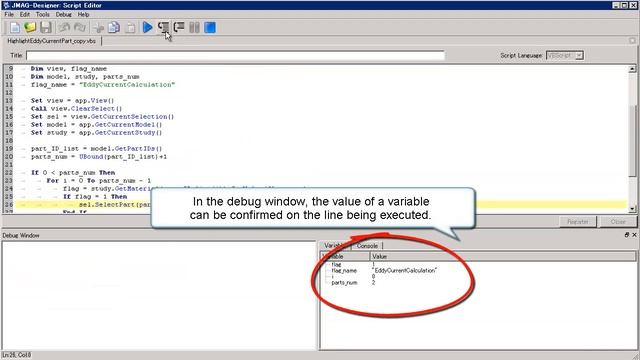Click the Undo toolbar icon
The height and width of the screenshot is (360, 640).
(x=64, y=28)
